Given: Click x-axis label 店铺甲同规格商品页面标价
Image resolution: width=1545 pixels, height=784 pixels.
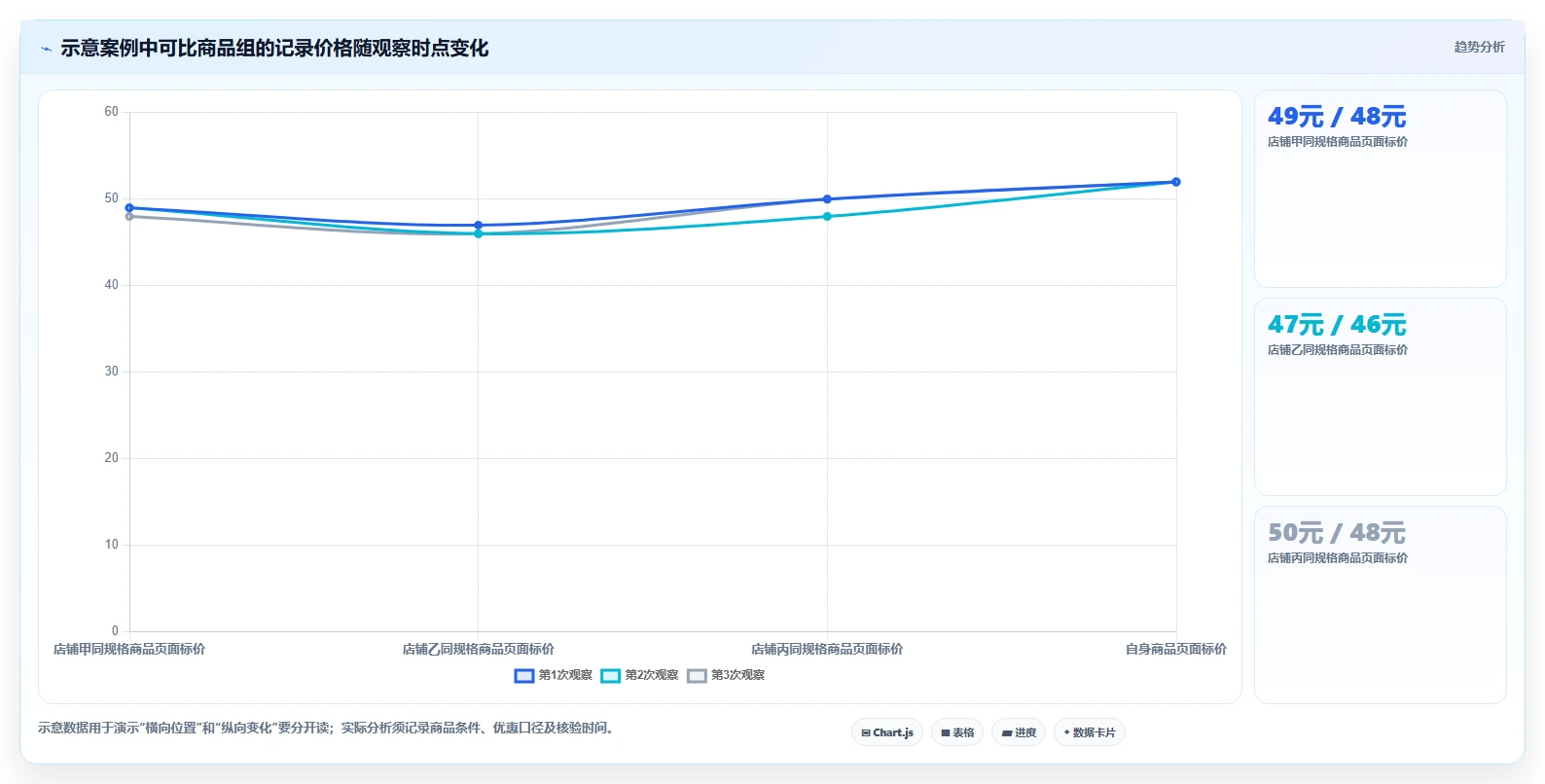Looking at the screenshot, I should (129, 649).
